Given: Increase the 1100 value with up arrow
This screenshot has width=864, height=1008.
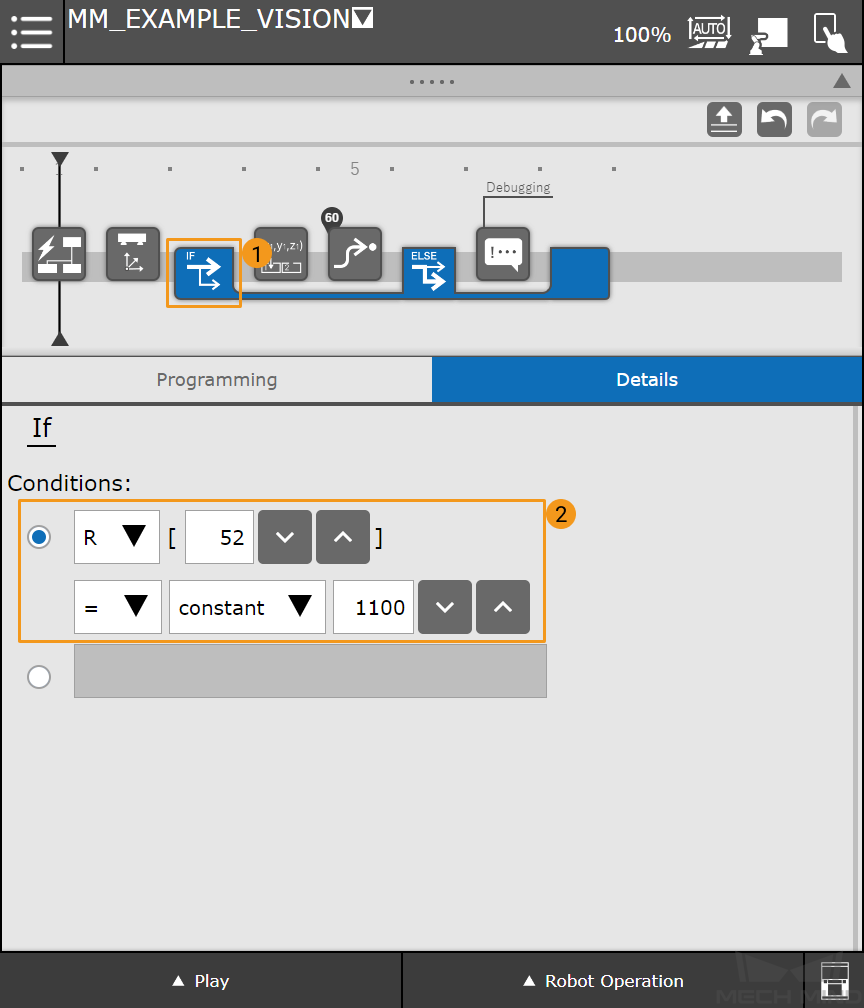Looking at the screenshot, I should pyautogui.click(x=503, y=607).
